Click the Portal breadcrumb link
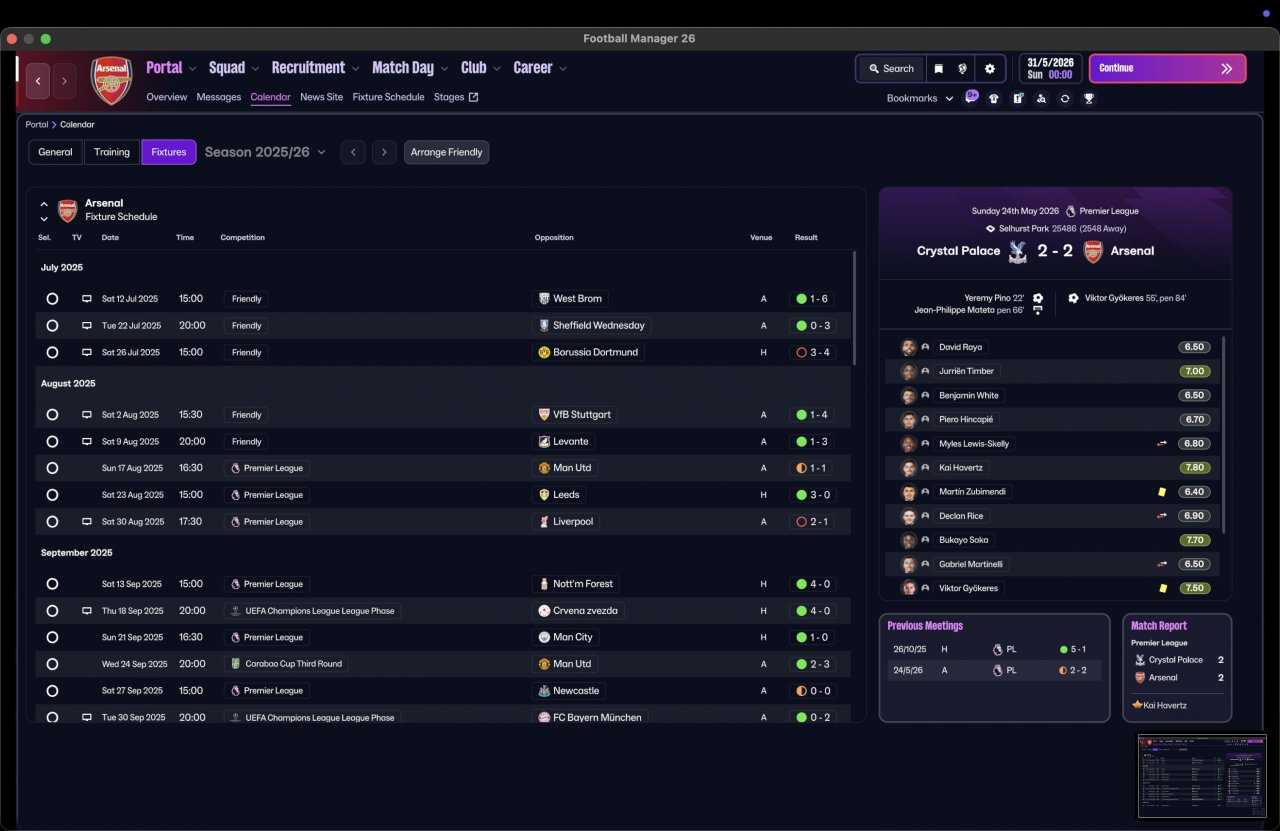This screenshot has height=831, width=1280. coord(37,125)
